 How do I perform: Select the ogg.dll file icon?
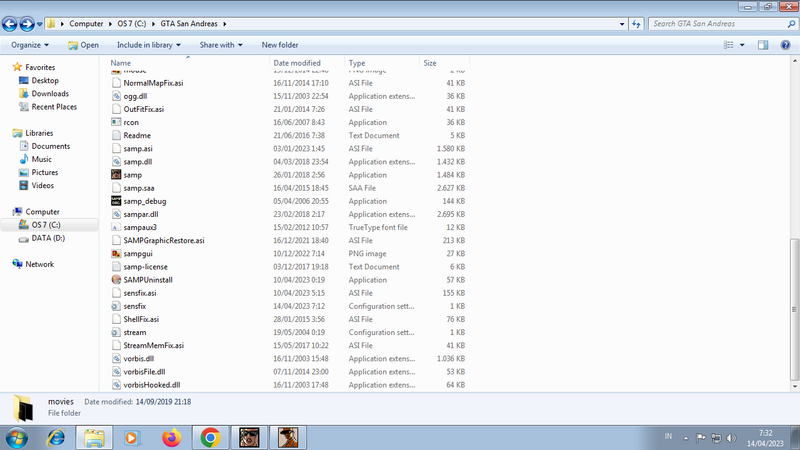pyautogui.click(x=116, y=96)
